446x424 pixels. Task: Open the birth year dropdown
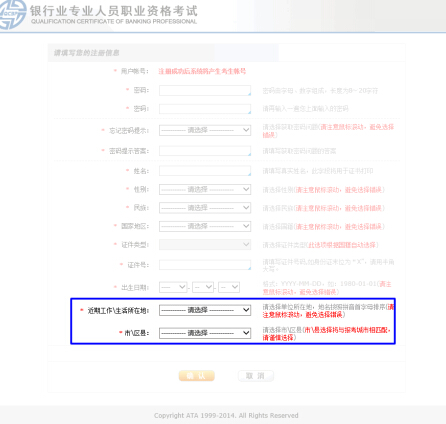pos(173,287)
